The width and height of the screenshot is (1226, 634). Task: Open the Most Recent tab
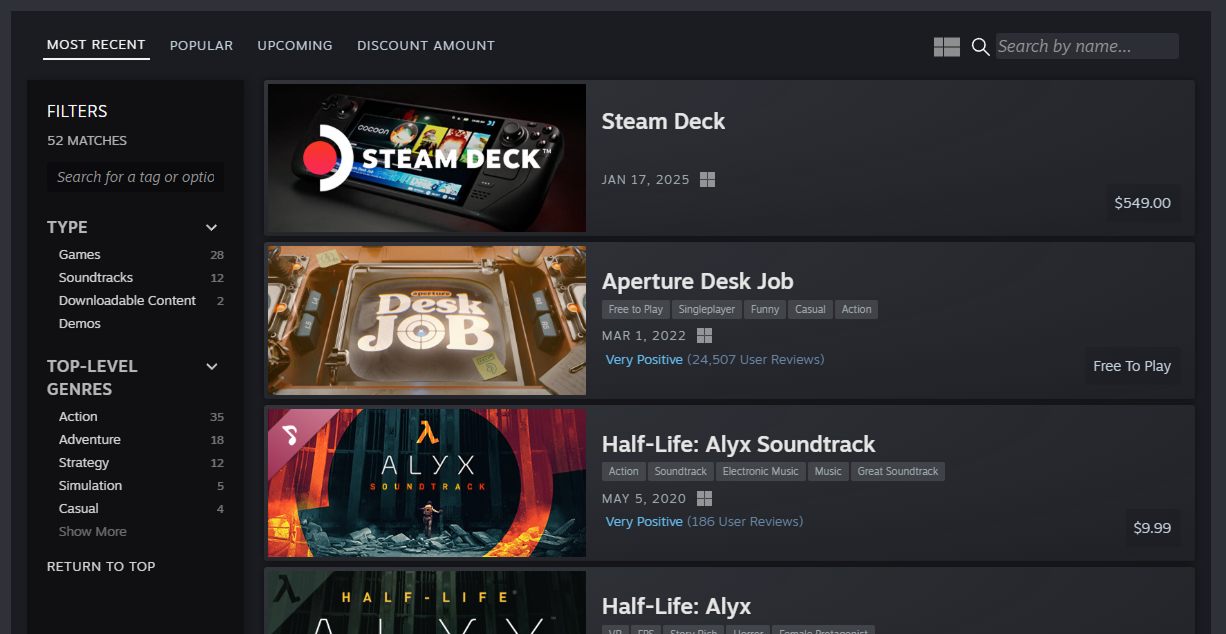pos(96,45)
